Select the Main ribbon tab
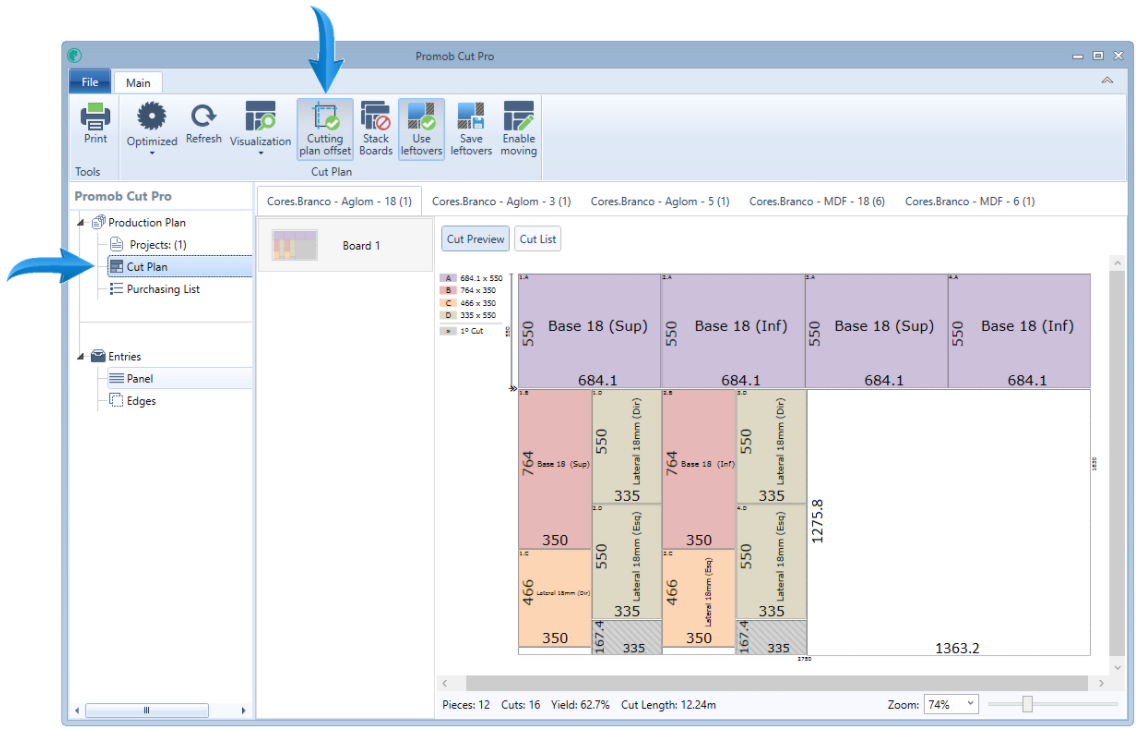 pyautogui.click(x=138, y=83)
